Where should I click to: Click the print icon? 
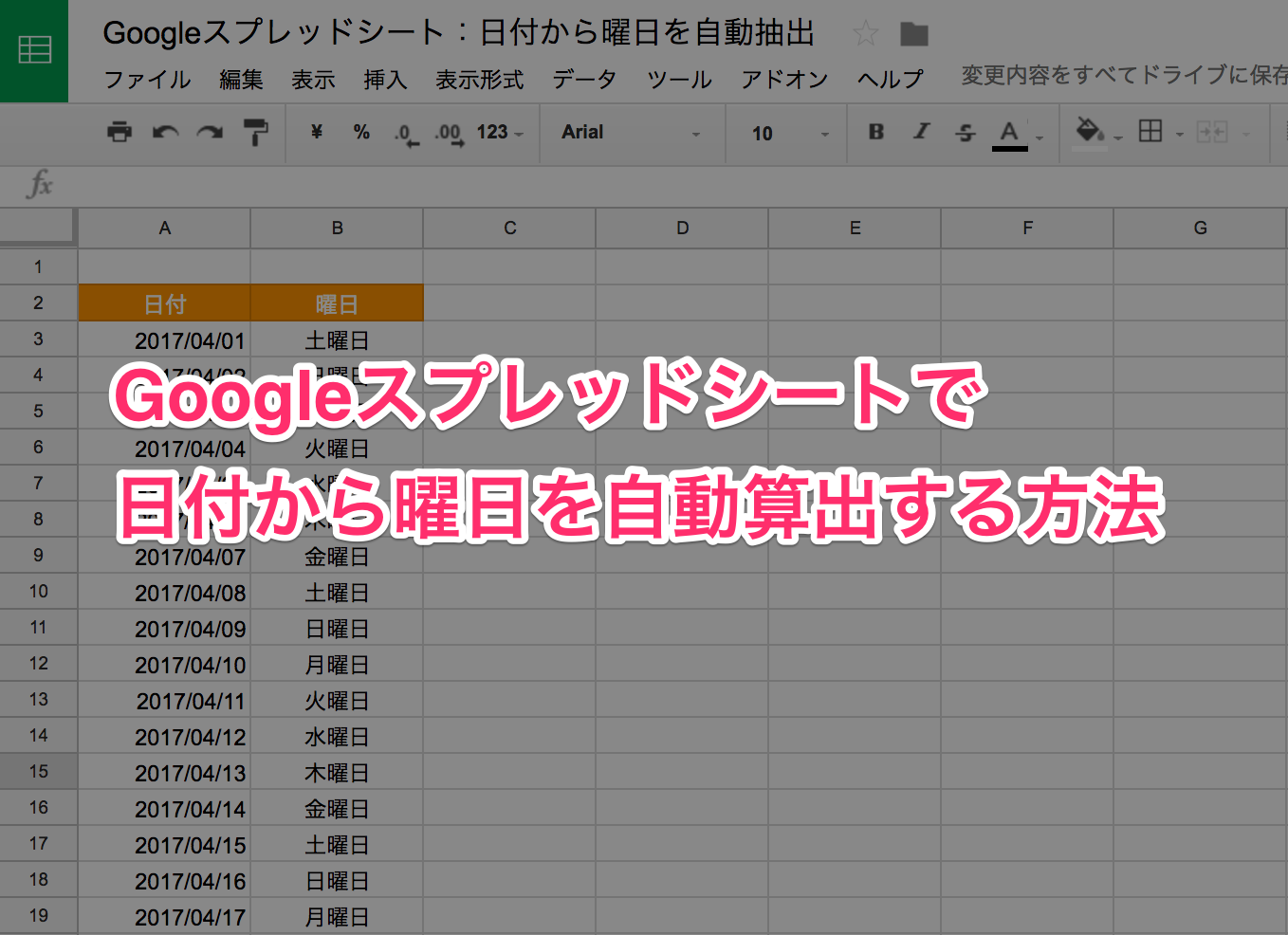[x=120, y=132]
